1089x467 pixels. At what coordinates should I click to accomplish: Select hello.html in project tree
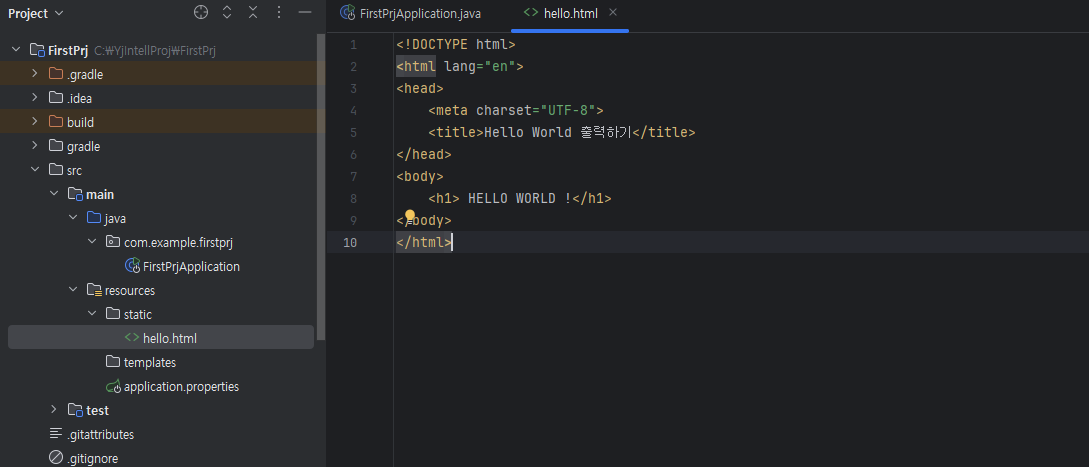(x=161, y=338)
